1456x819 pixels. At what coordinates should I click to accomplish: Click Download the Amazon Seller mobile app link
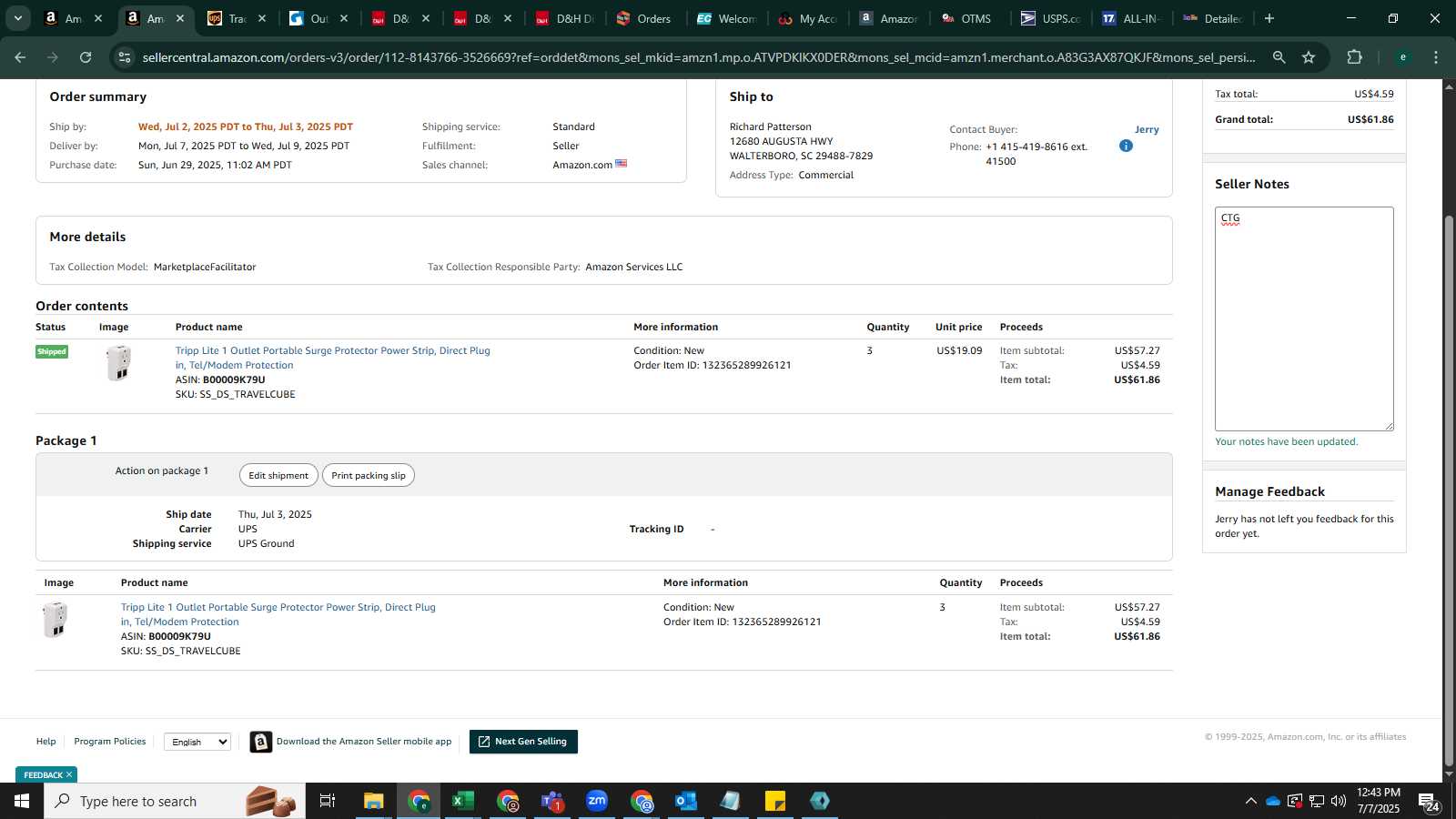tap(364, 742)
